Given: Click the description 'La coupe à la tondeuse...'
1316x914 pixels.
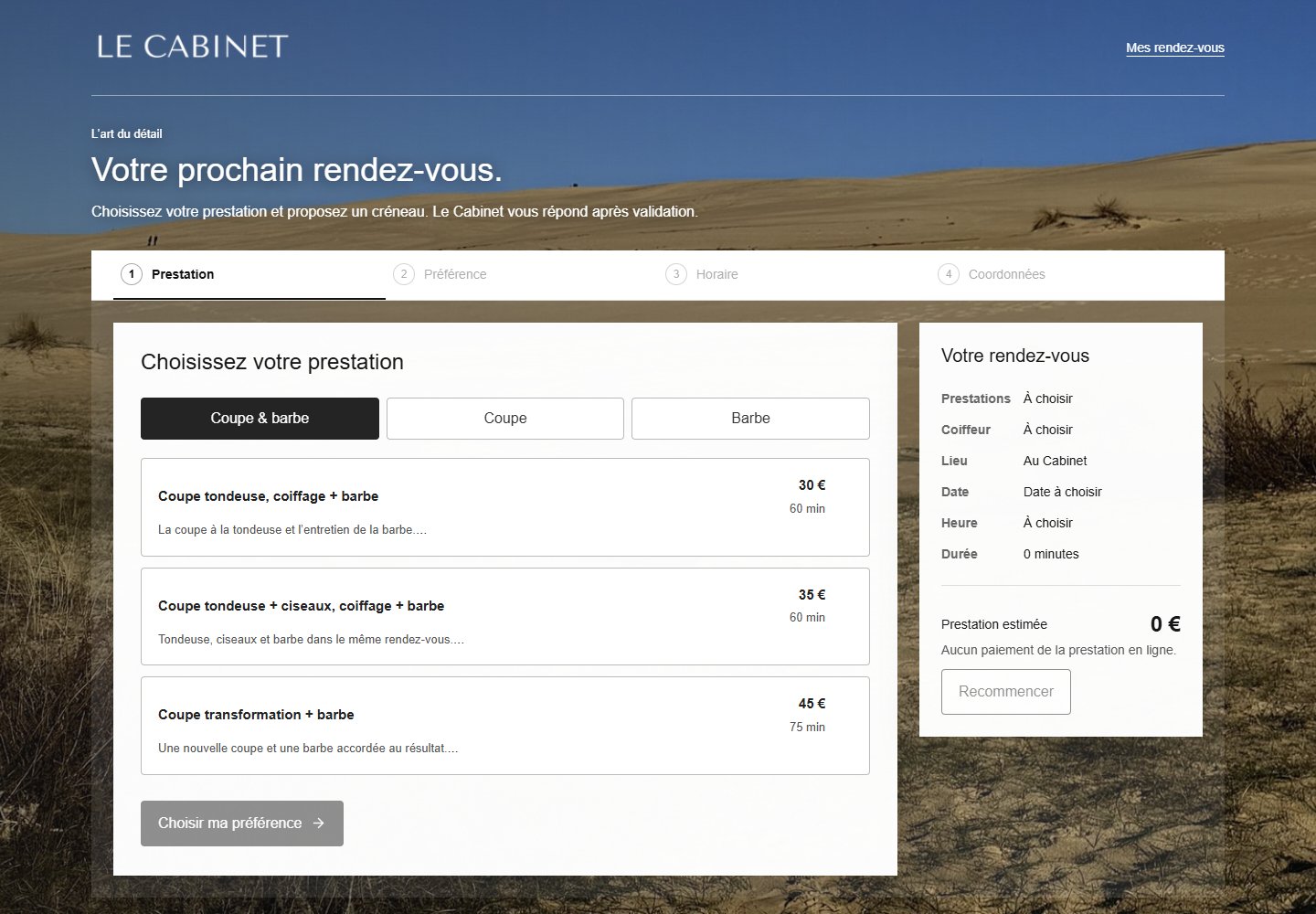Looking at the screenshot, I should click(x=292, y=530).
